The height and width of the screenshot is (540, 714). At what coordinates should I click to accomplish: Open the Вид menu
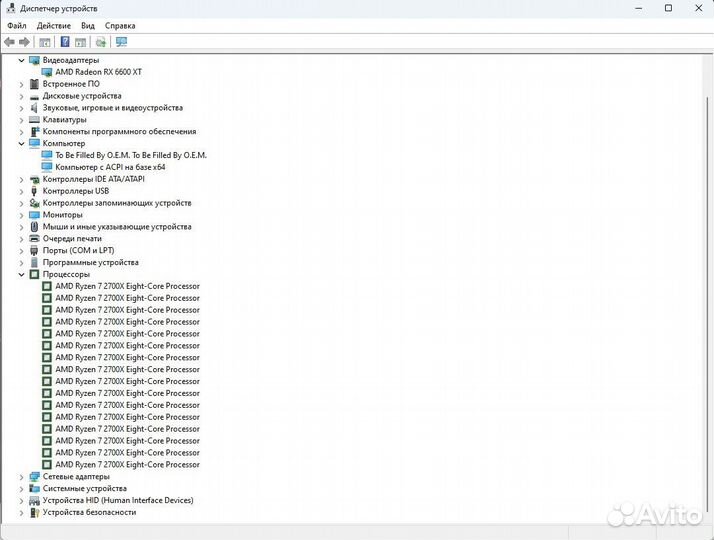click(x=88, y=25)
